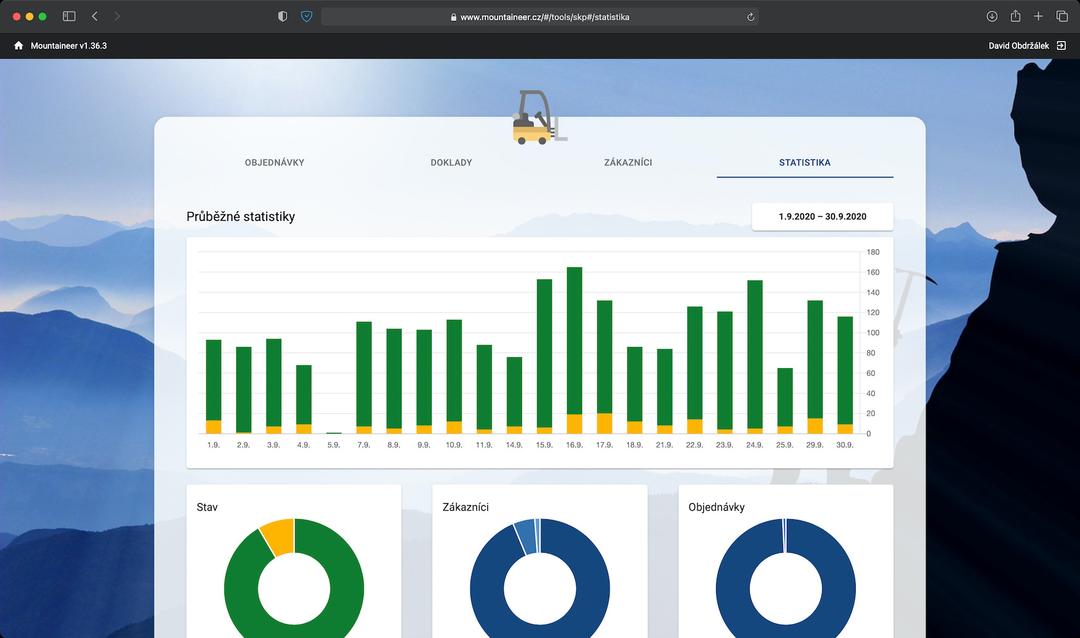
Task: Click the David Obdržálek user name
Action: [1019, 45]
